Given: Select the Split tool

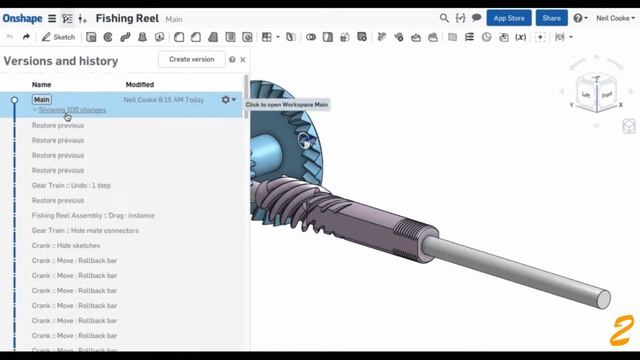Looking at the screenshot, I should click(x=328, y=37).
